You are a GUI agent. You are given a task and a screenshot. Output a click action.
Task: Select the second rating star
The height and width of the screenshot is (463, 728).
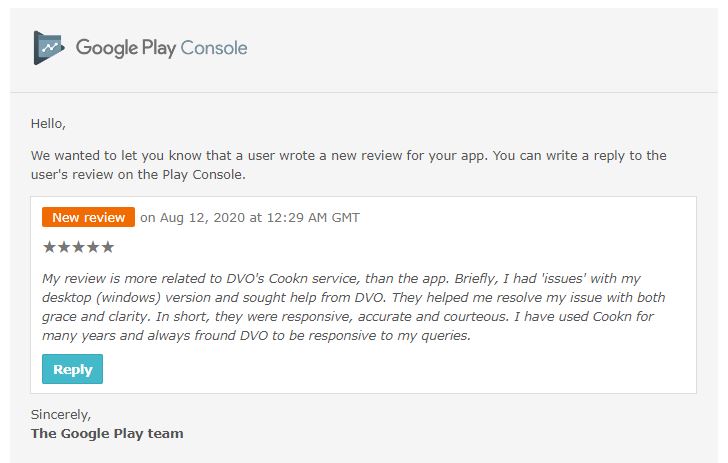click(64, 247)
